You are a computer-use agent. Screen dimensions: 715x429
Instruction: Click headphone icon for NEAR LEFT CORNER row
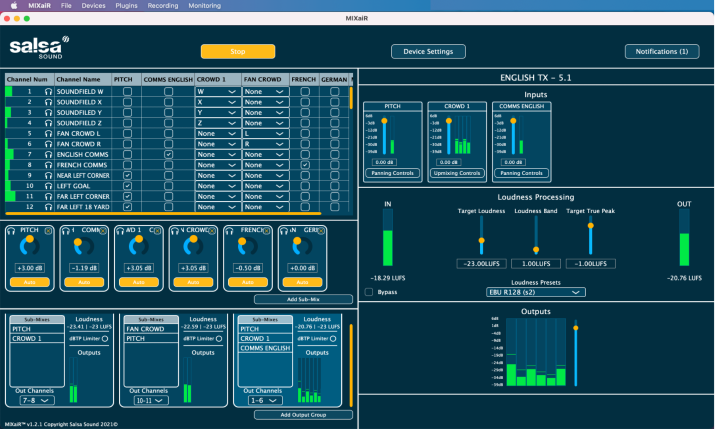click(48, 176)
